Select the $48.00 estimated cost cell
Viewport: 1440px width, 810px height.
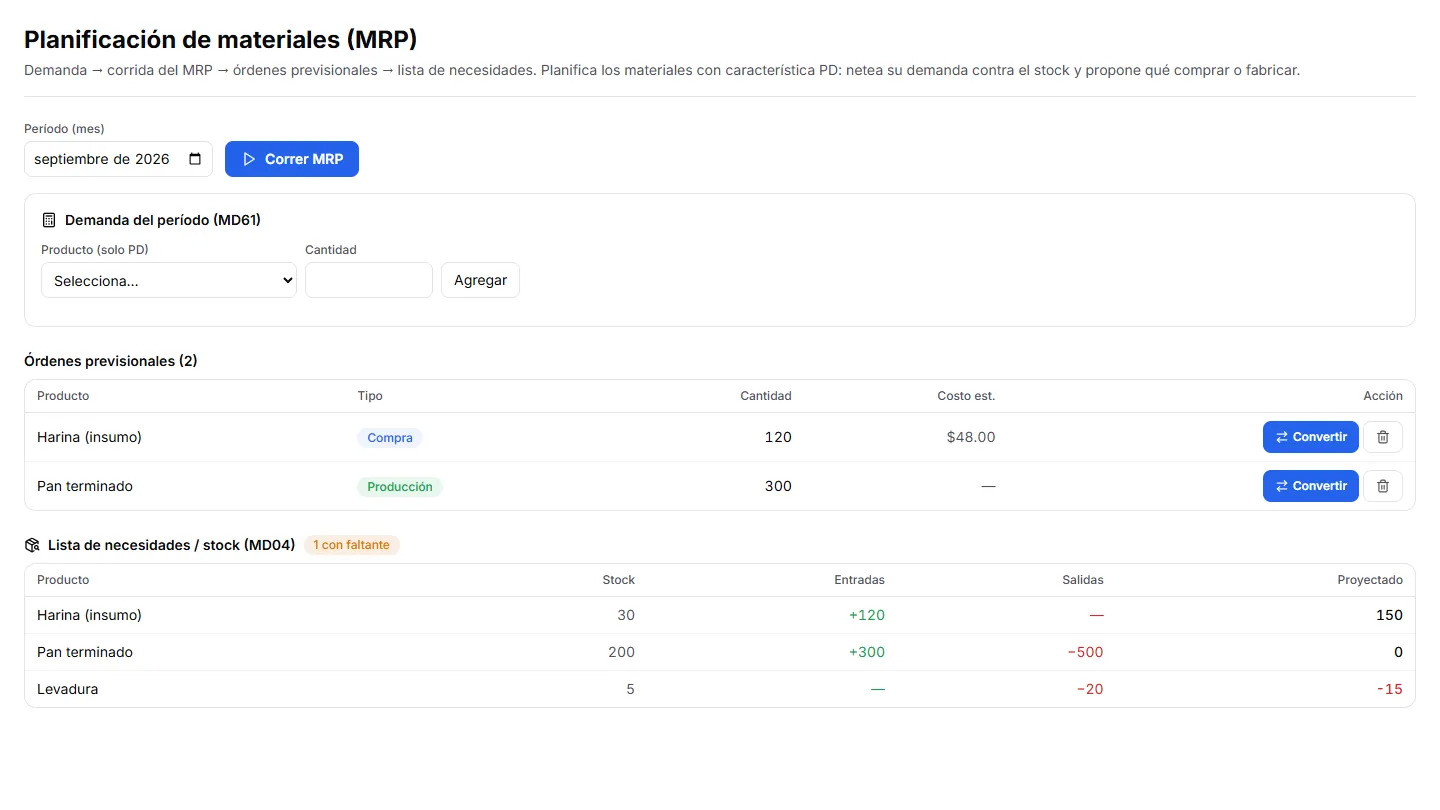(x=971, y=437)
